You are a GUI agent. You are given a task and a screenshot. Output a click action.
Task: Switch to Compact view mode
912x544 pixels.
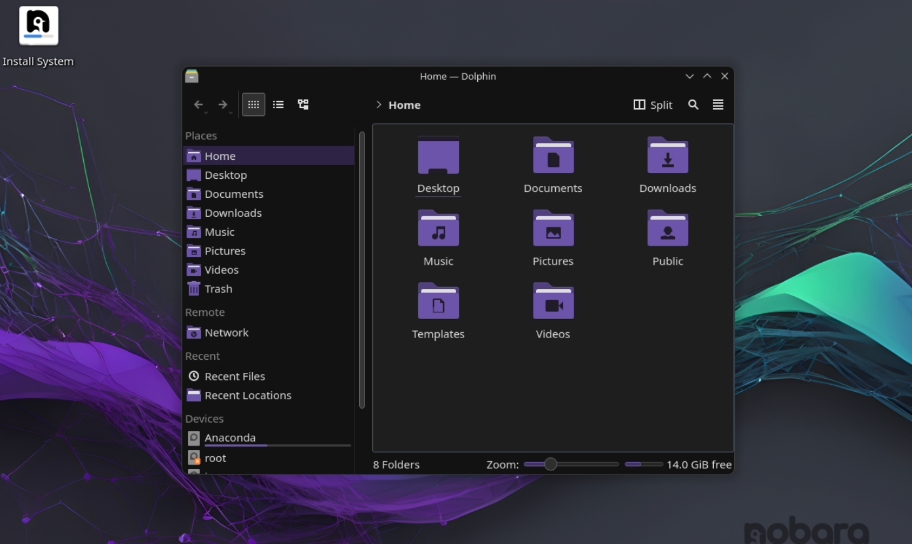tap(278, 105)
